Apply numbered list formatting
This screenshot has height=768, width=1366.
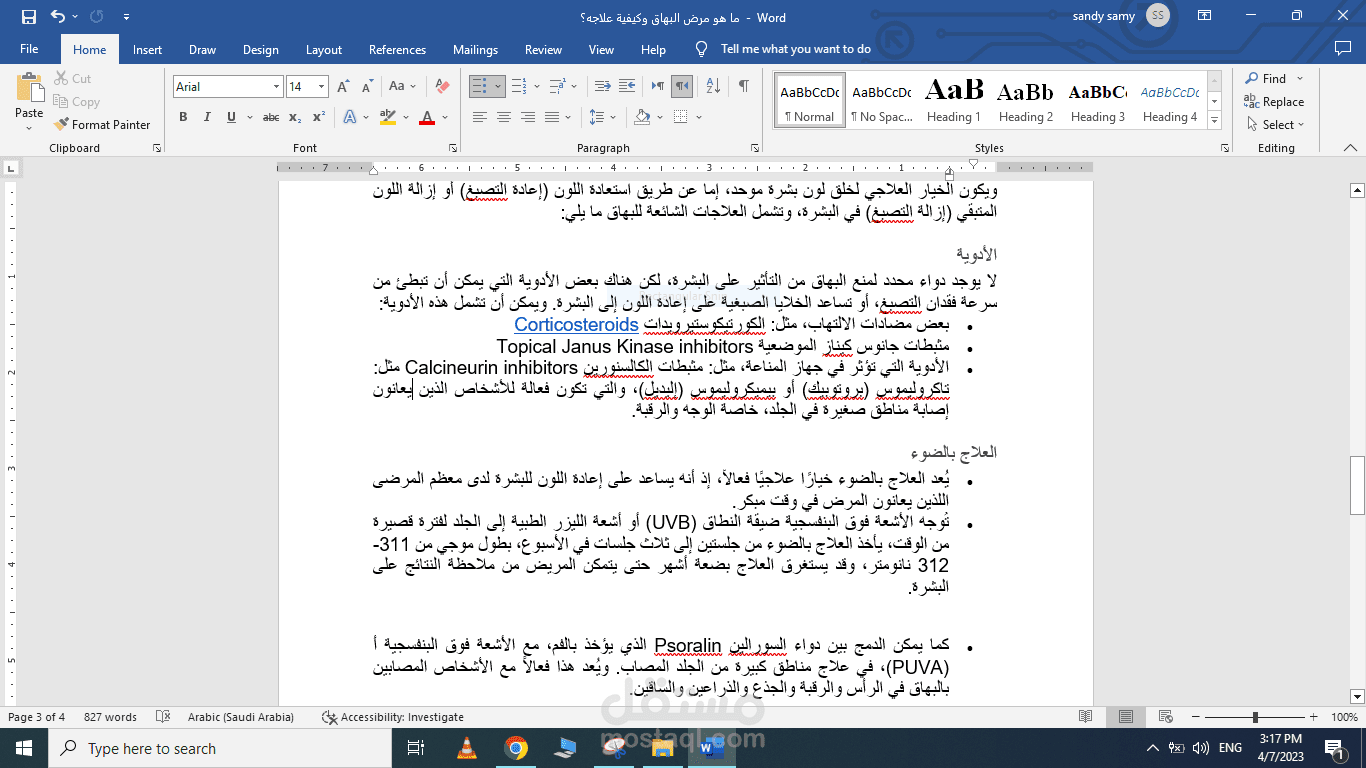click(x=519, y=86)
